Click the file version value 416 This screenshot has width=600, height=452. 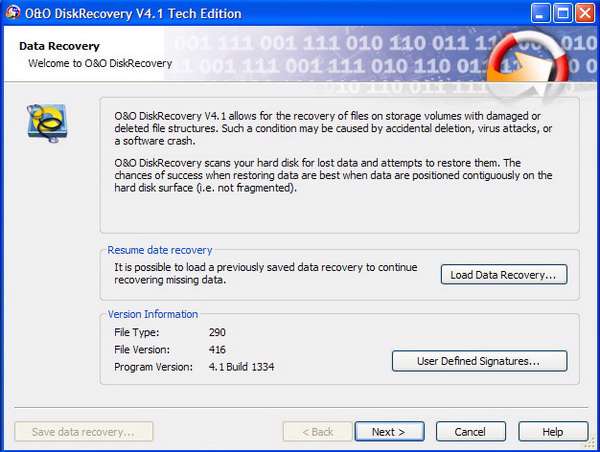(x=217, y=349)
